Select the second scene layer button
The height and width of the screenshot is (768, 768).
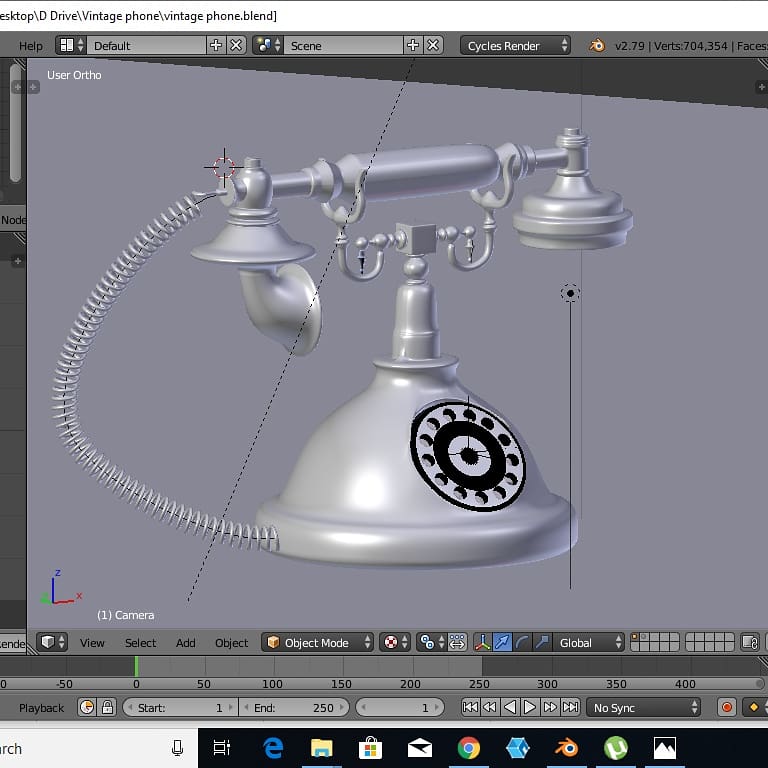coord(645,637)
